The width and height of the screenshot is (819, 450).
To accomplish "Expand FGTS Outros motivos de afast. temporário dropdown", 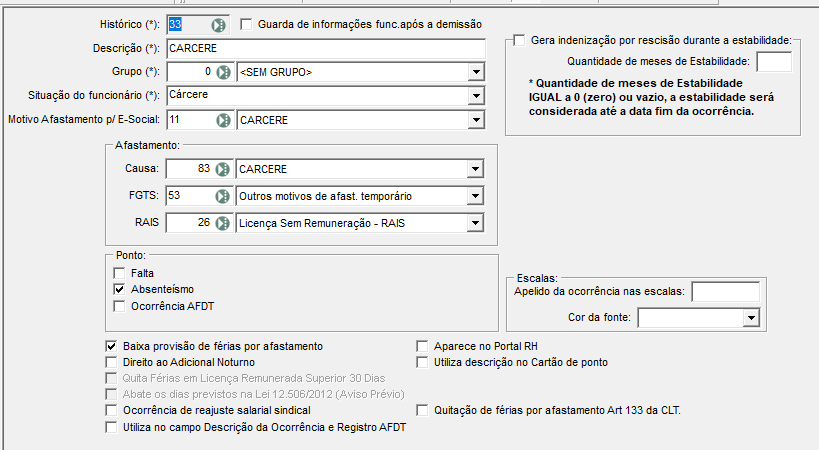I will (475, 196).
